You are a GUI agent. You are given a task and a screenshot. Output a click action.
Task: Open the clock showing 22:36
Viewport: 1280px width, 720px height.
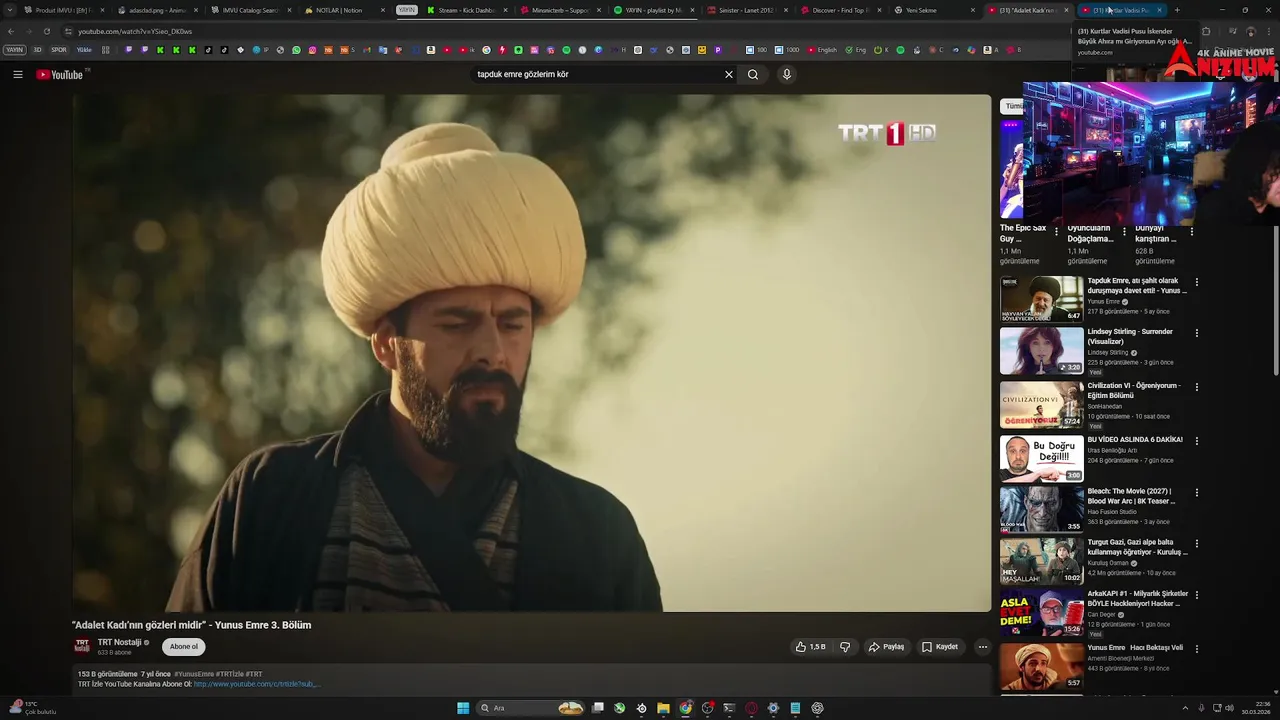click(1255, 708)
